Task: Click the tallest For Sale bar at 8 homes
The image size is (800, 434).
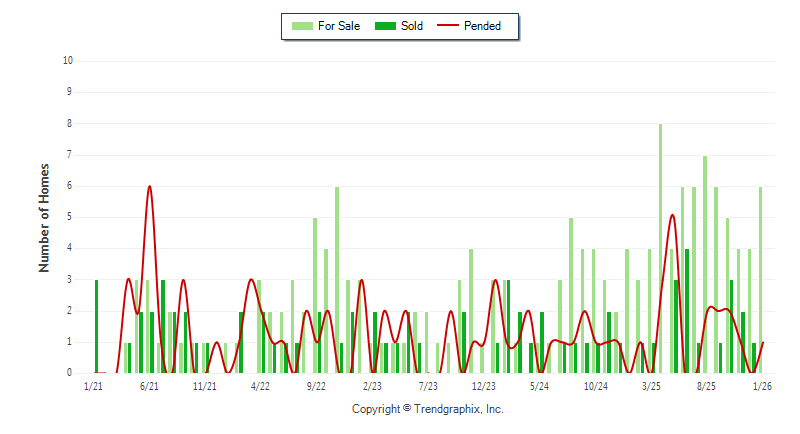Action: [x=660, y=248]
